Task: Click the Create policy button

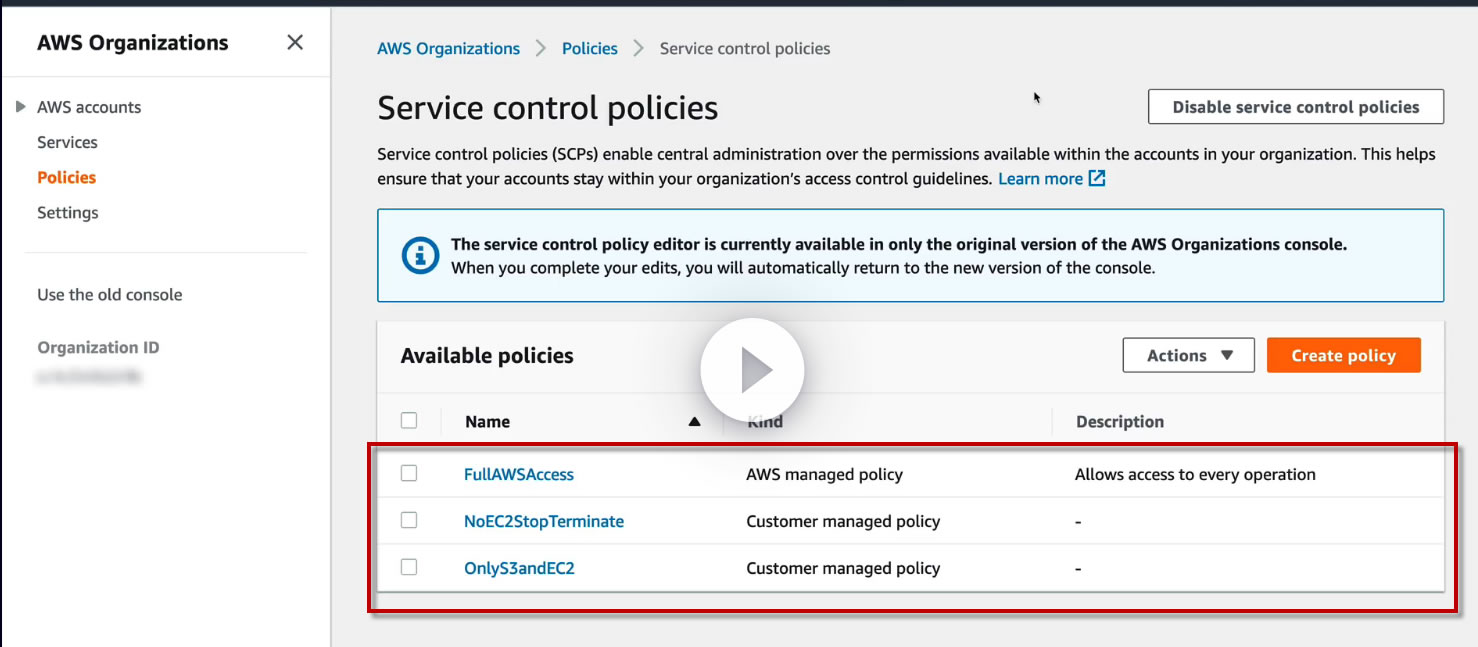Action: click(1343, 355)
